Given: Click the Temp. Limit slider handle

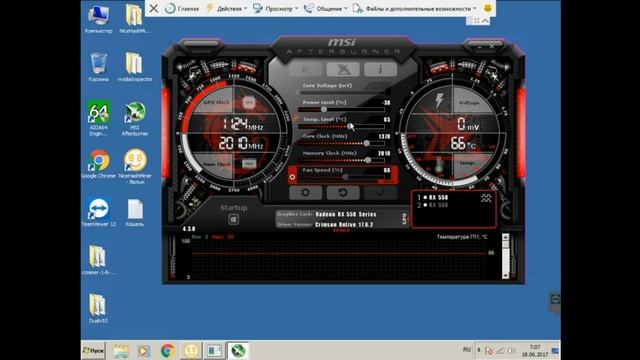Looking at the screenshot, I should coord(350,126).
